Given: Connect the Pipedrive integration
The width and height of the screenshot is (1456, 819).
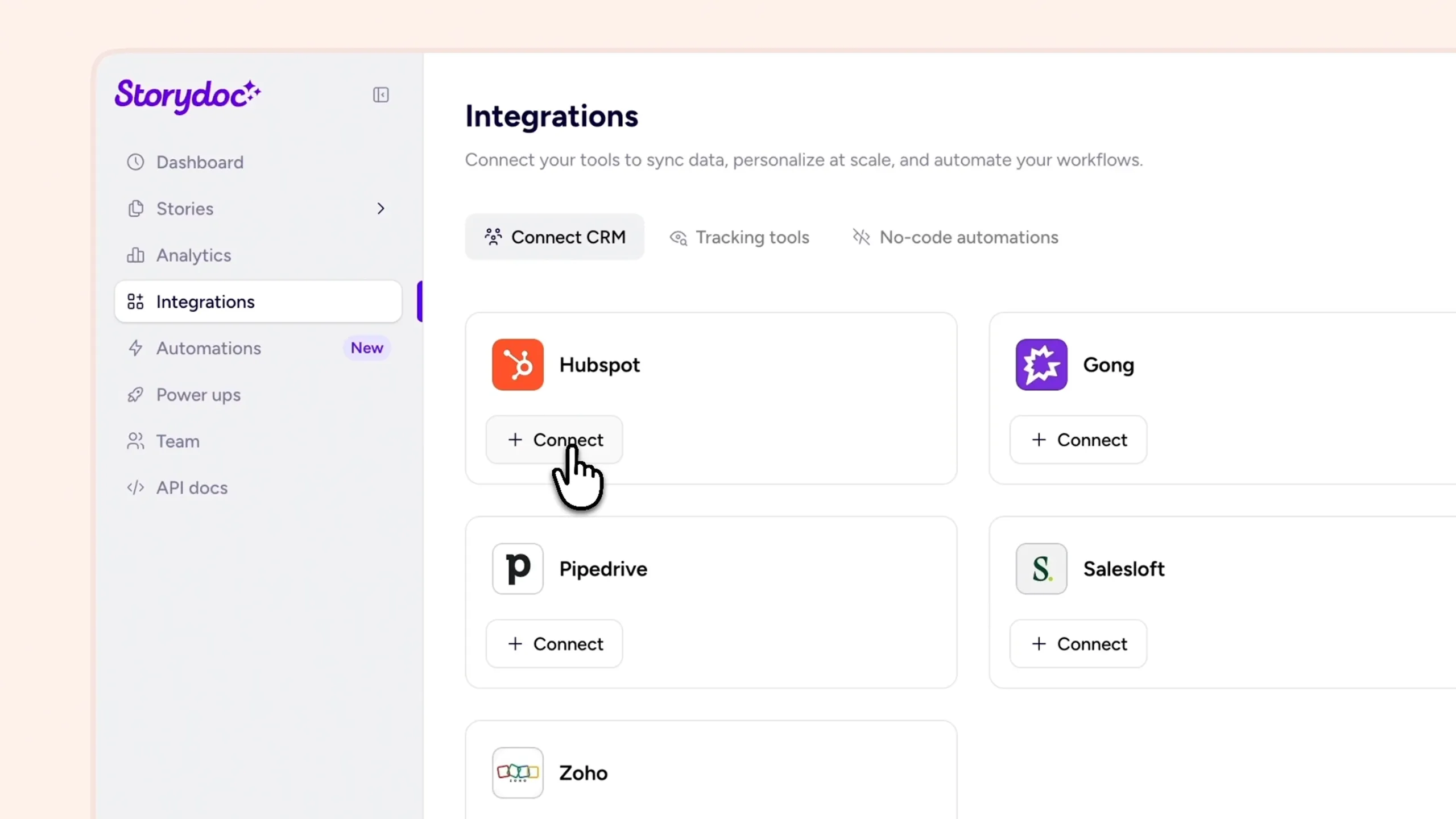Looking at the screenshot, I should point(555,644).
